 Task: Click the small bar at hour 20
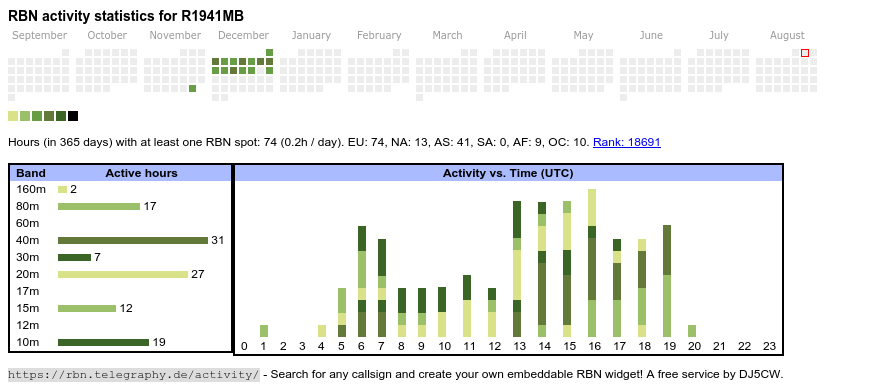click(x=692, y=331)
